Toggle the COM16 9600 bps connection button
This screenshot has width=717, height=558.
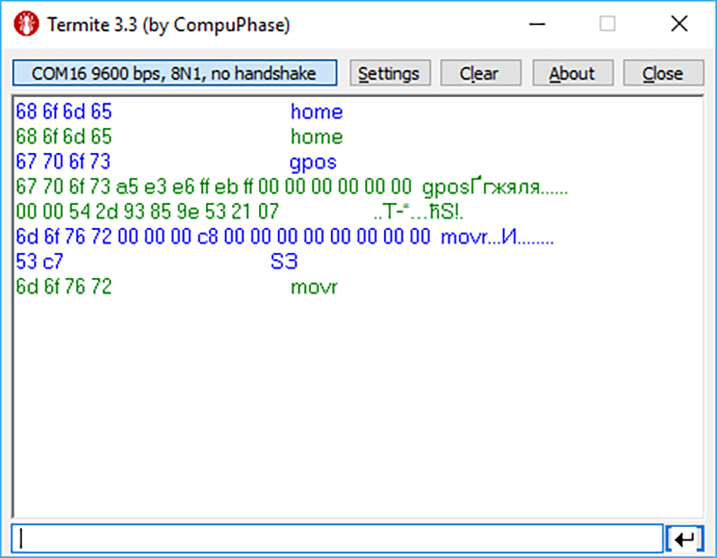(174, 73)
